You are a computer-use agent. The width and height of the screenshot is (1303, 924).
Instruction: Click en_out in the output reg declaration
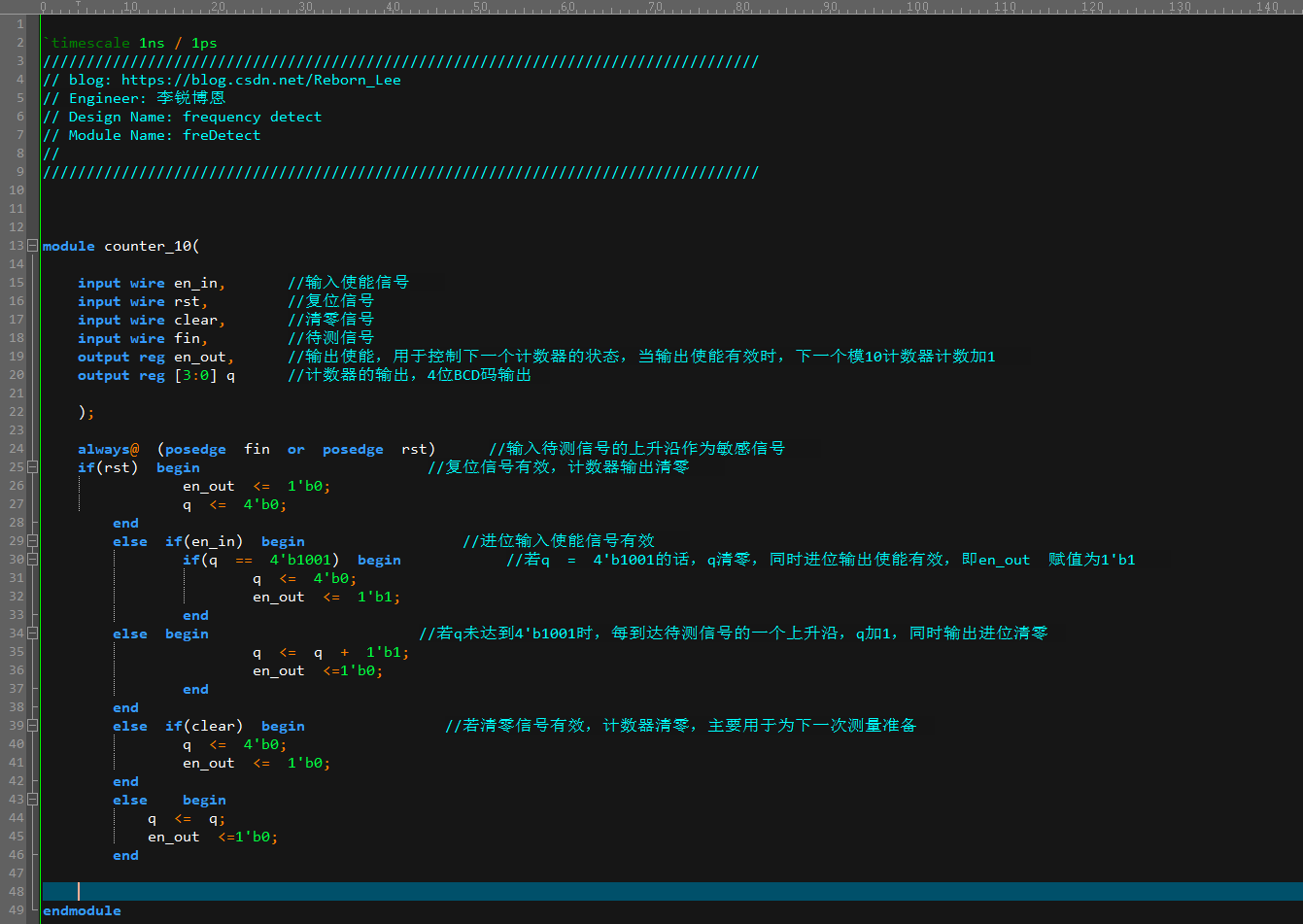coord(199,357)
